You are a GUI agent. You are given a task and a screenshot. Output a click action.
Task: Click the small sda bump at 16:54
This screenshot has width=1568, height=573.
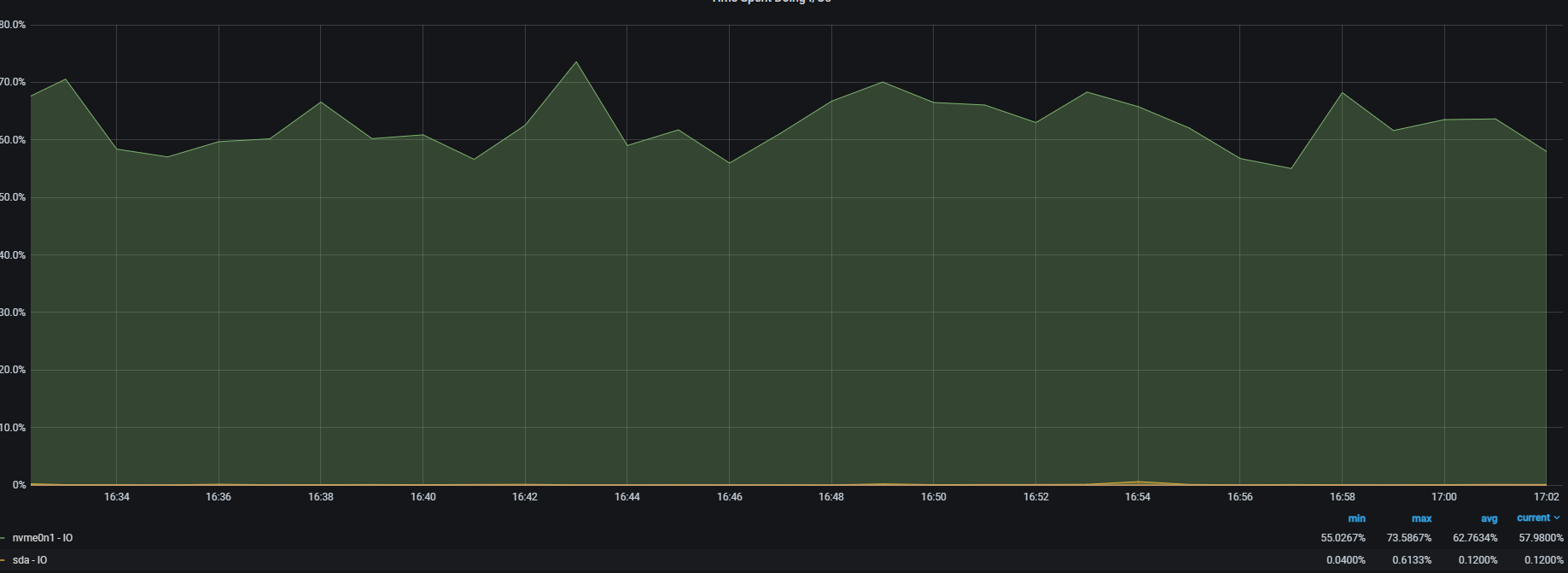click(1138, 482)
